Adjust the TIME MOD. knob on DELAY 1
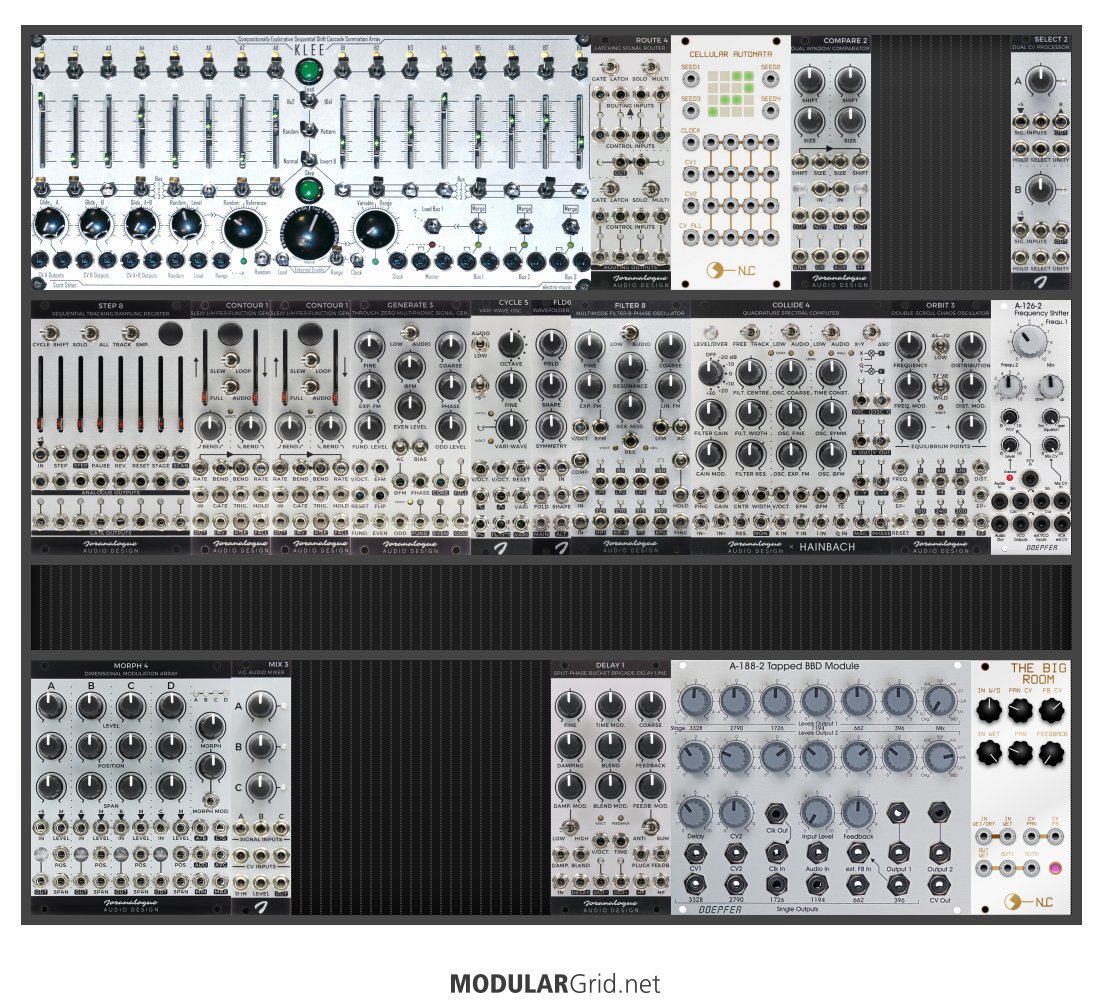The height and width of the screenshot is (1005, 1112). point(610,706)
